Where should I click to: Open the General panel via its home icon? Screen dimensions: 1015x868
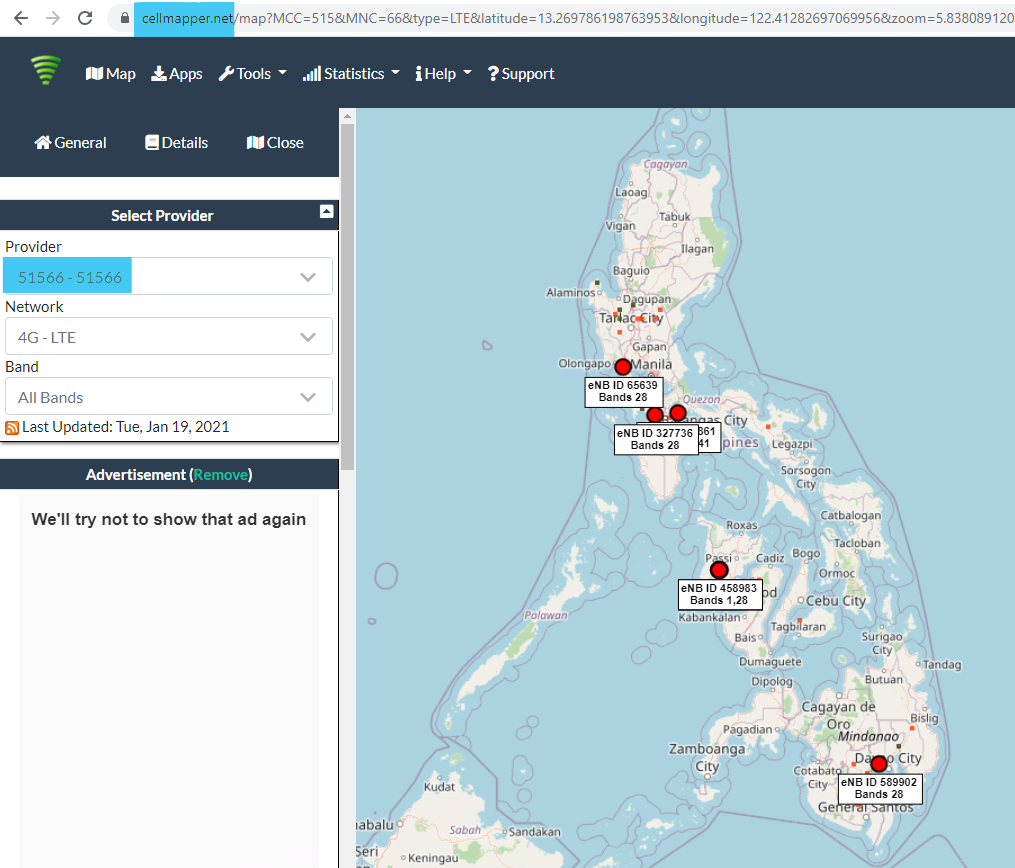(45, 142)
